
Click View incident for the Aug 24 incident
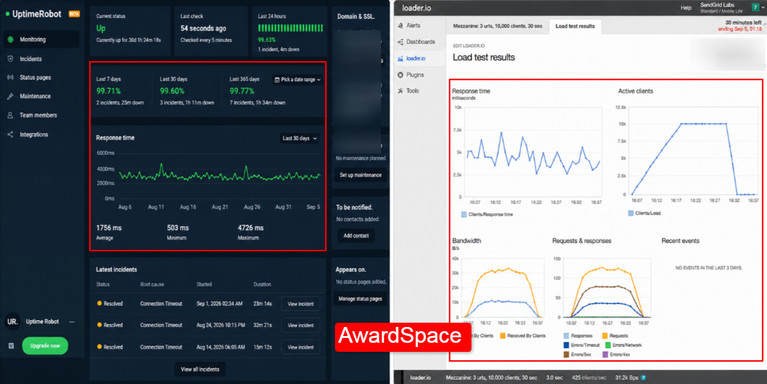[x=300, y=325]
